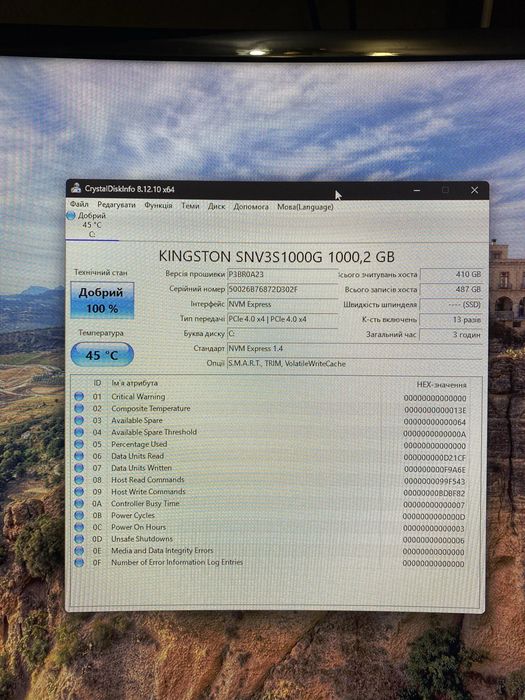Click the status orb of Power On Hours row
Viewport: 525px width, 700px height.
click(x=79, y=527)
